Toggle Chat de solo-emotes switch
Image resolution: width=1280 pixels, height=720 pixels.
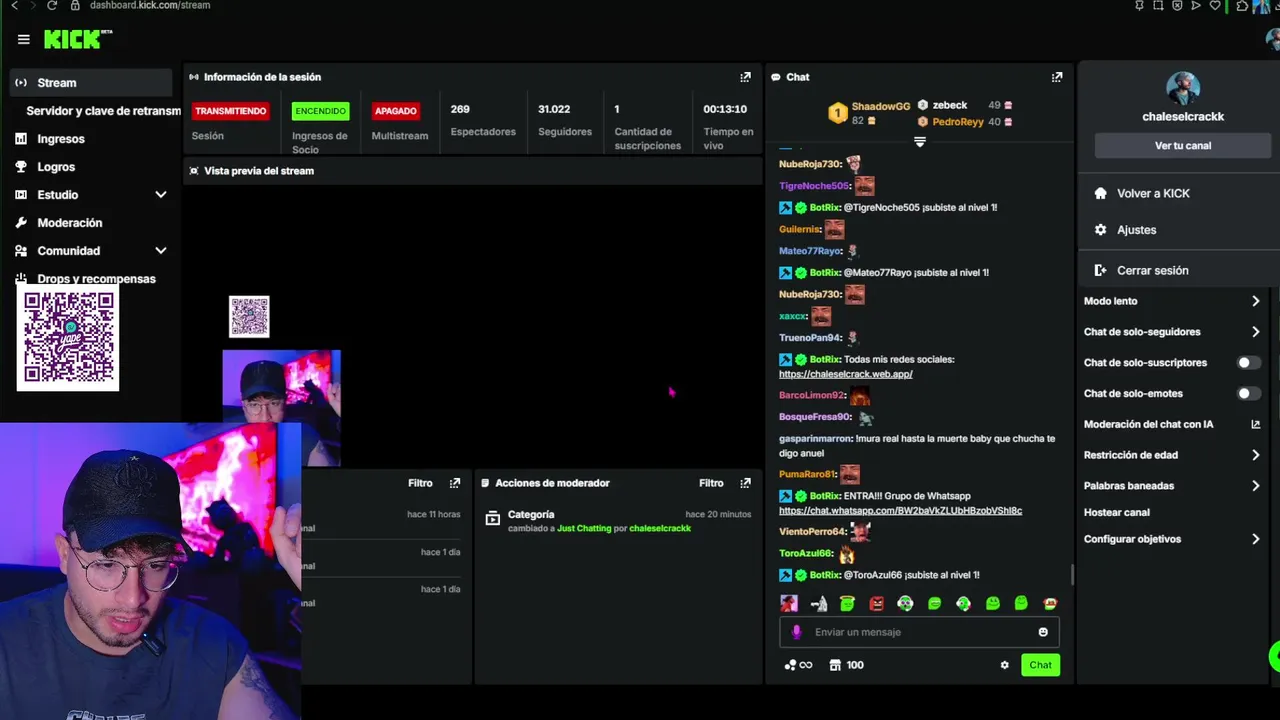1248,394
